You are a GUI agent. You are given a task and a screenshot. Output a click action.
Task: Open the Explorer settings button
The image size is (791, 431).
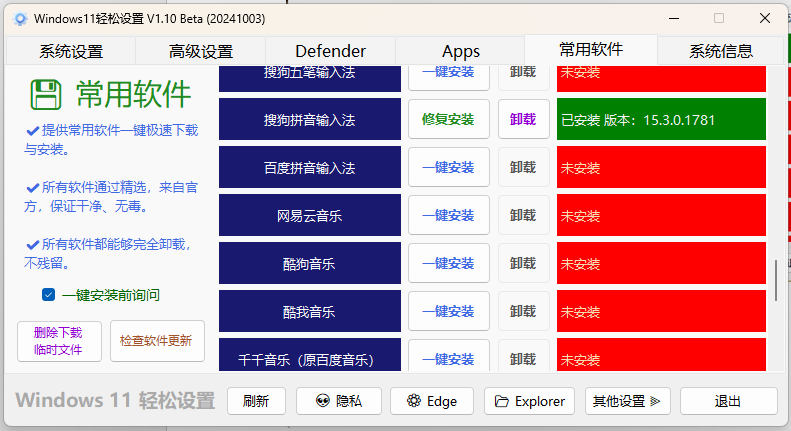pos(529,401)
